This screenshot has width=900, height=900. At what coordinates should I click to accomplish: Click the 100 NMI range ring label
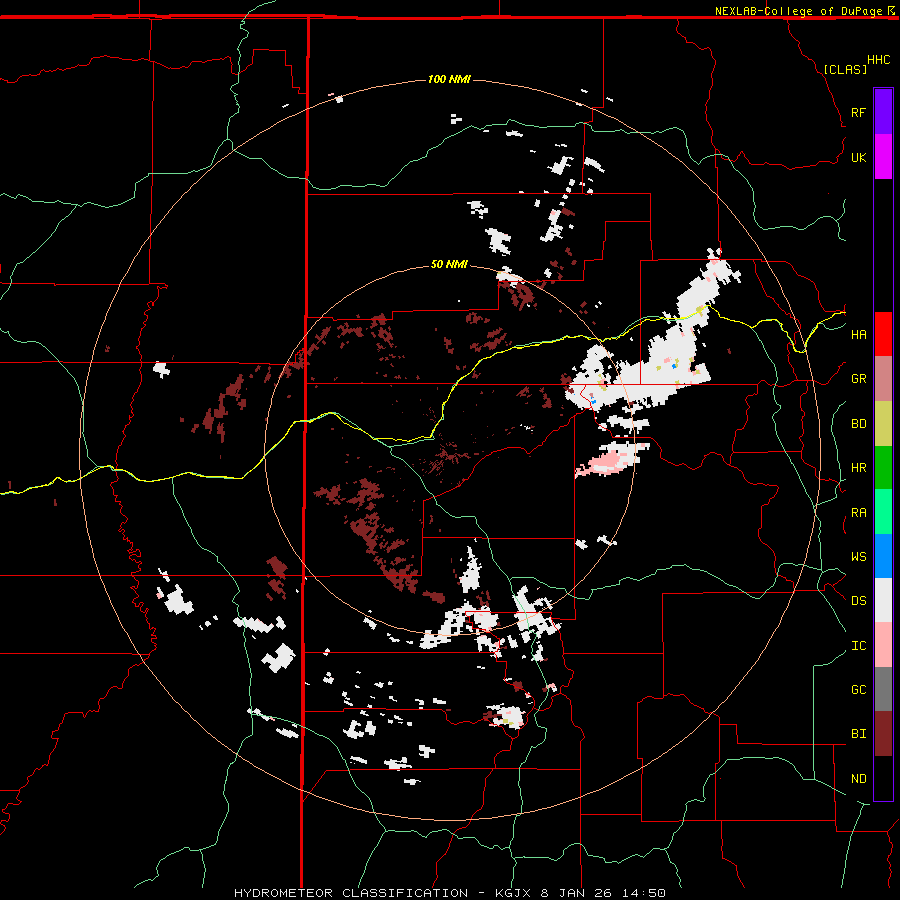tap(449, 79)
